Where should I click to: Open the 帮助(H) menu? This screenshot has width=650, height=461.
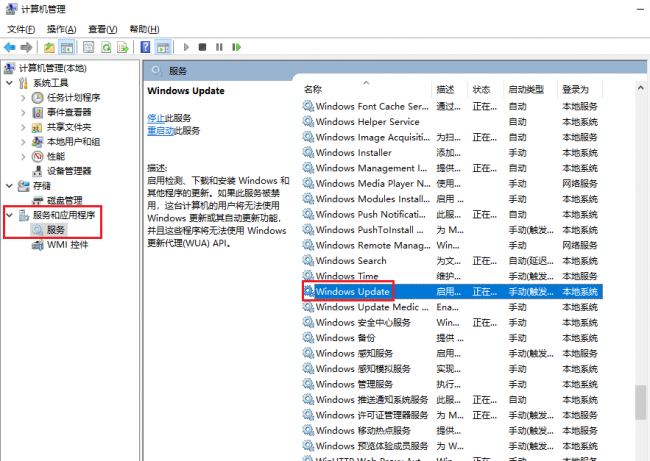point(144,29)
